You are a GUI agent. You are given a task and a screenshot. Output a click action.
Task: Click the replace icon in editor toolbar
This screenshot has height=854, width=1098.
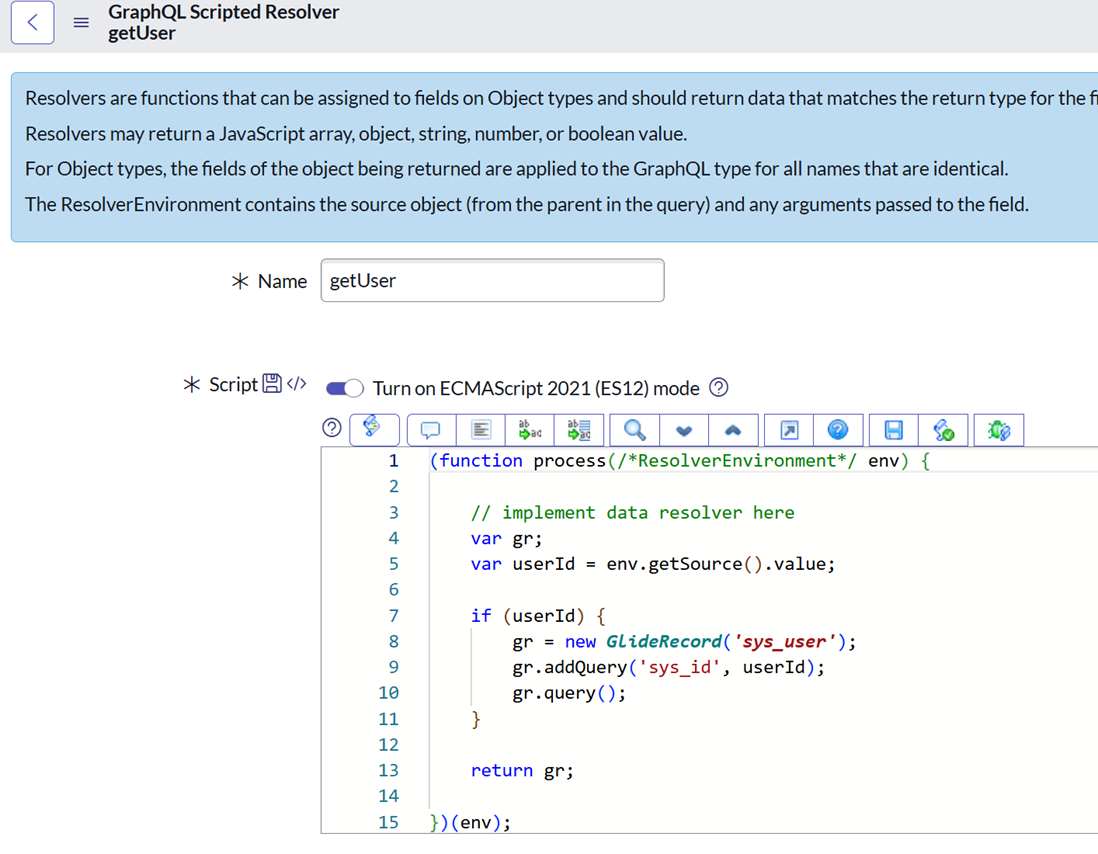point(531,430)
